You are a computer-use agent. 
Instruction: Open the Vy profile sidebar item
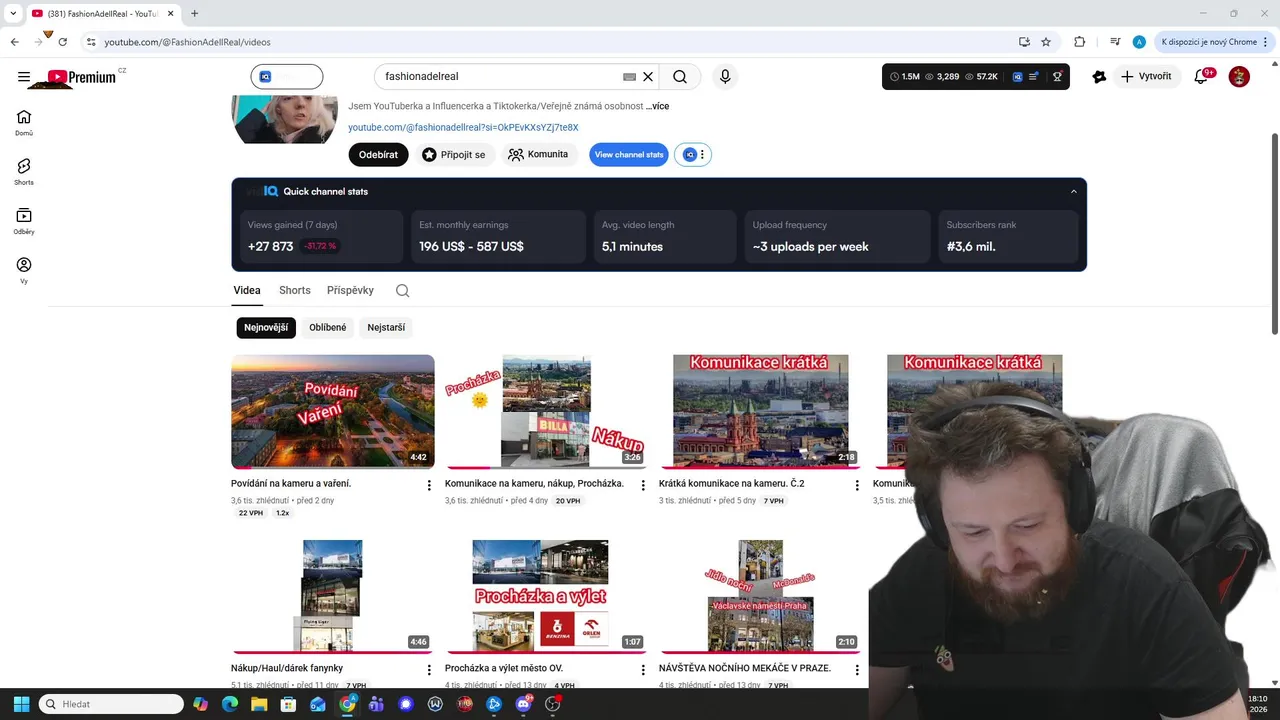[x=24, y=270]
